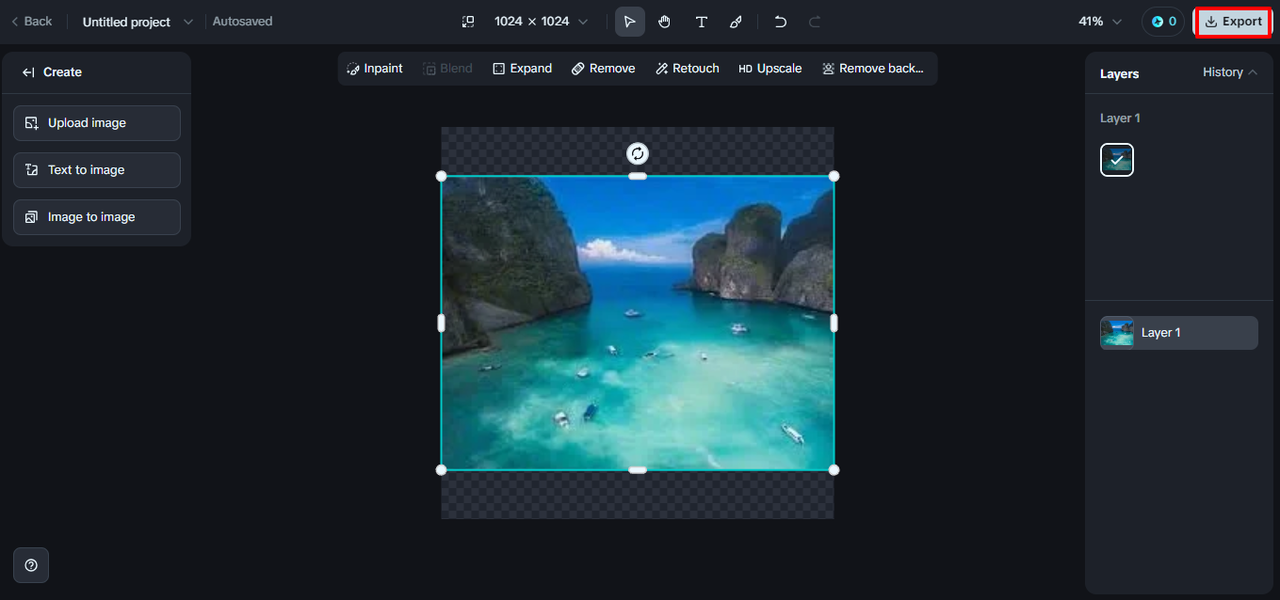1280x600 pixels.
Task: Click the Blend option
Action: pyautogui.click(x=447, y=68)
